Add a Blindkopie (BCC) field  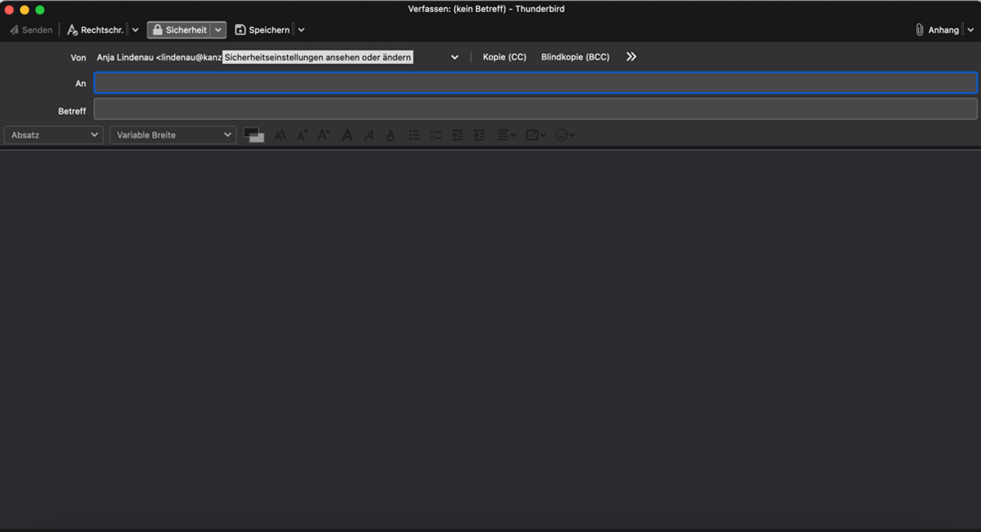tap(575, 57)
